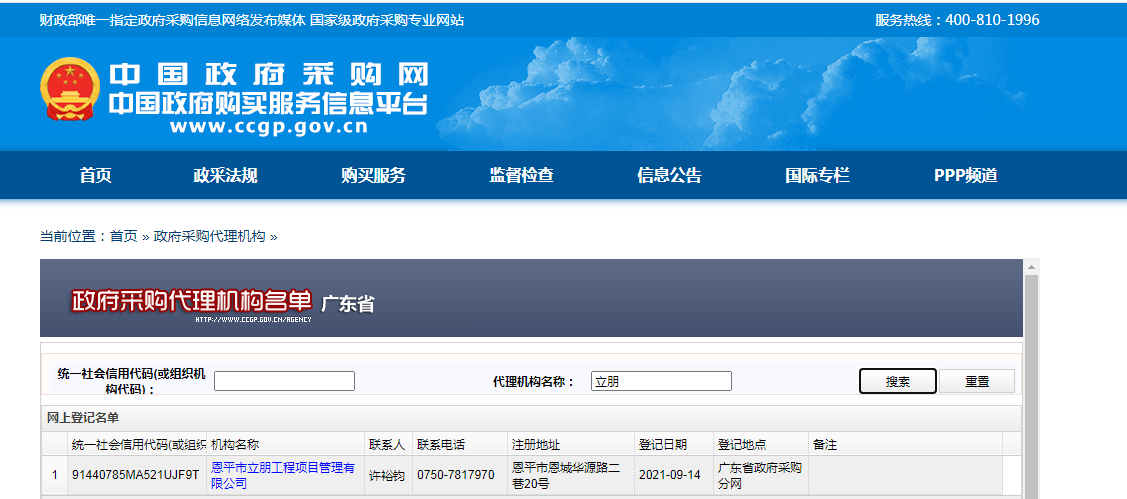The width and height of the screenshot is (1127, 499).
Task: Click the 政府采购代理机构 breadcrumb link
Action: (x=209, y=236)
